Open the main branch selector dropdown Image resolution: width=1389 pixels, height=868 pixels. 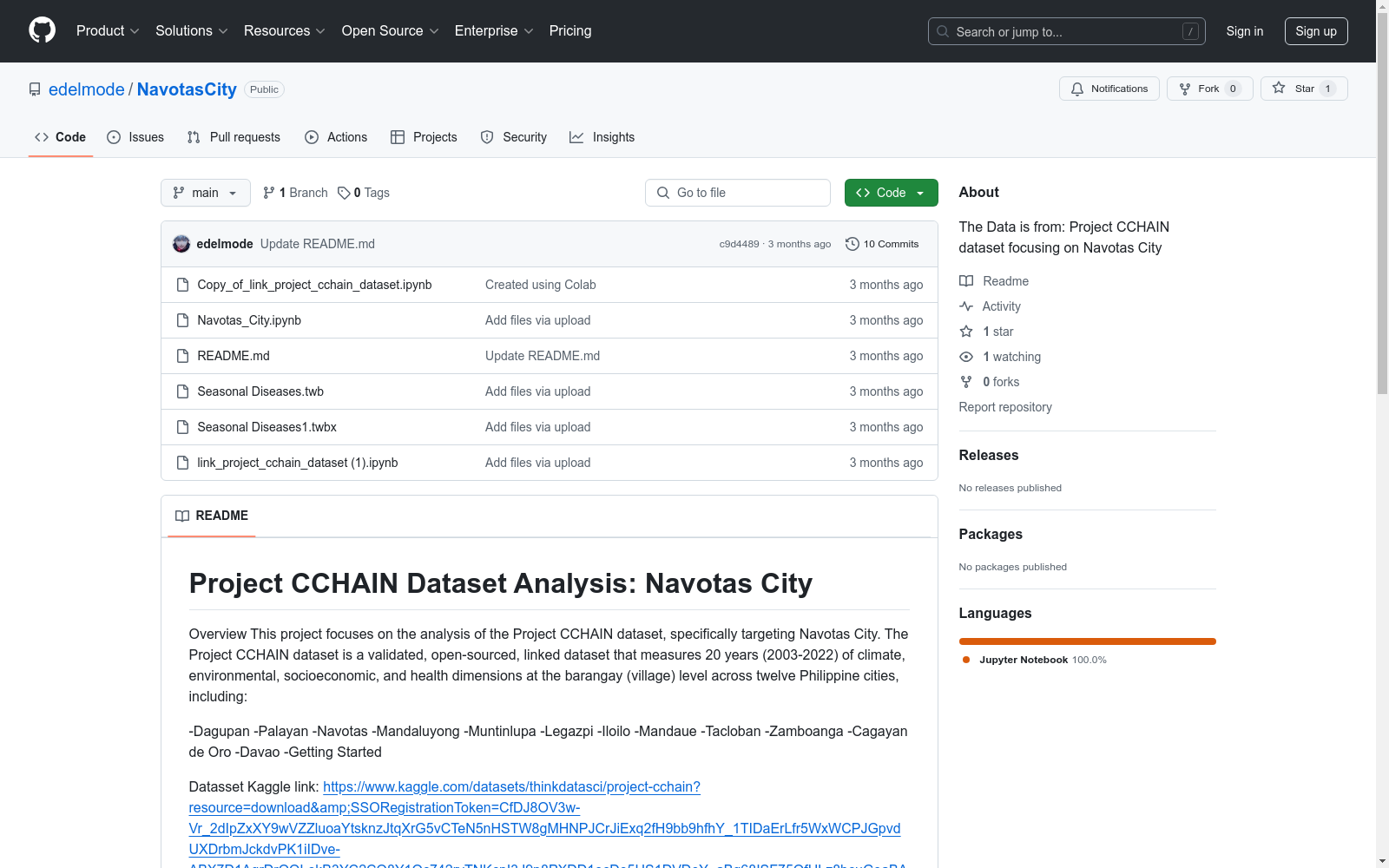point(206,193)
